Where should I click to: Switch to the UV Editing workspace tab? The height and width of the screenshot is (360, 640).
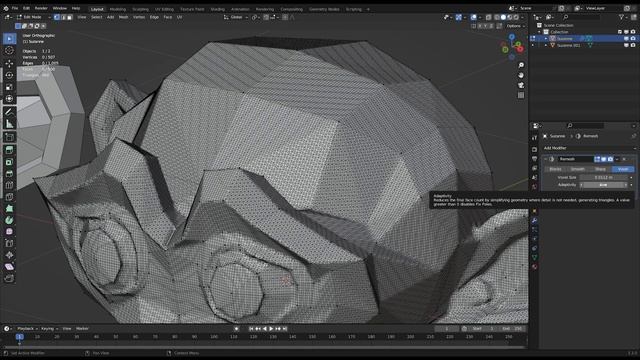[x=164, y=9]
